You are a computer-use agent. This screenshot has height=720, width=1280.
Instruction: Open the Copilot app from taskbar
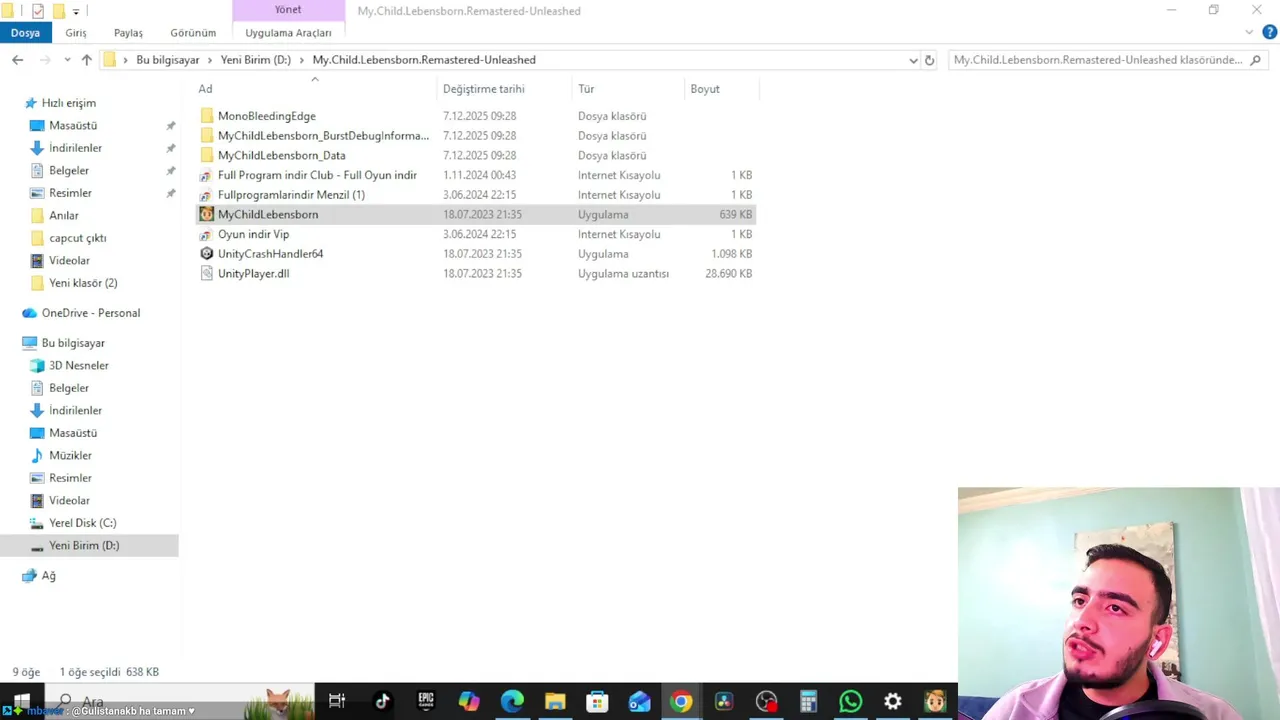(x=469, y=701)
